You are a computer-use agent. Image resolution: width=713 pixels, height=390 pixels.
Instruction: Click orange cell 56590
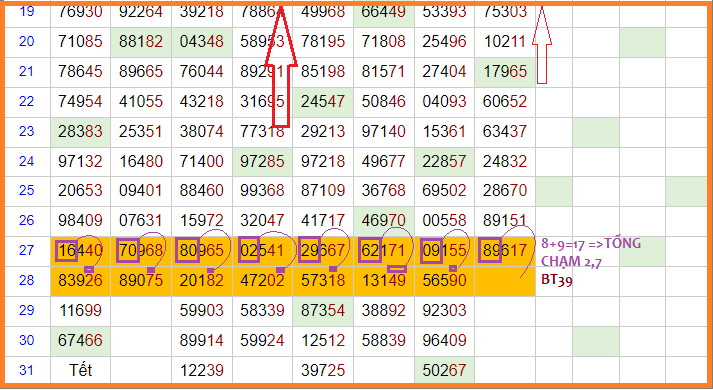pyautogui.click(x=444, y=281)
